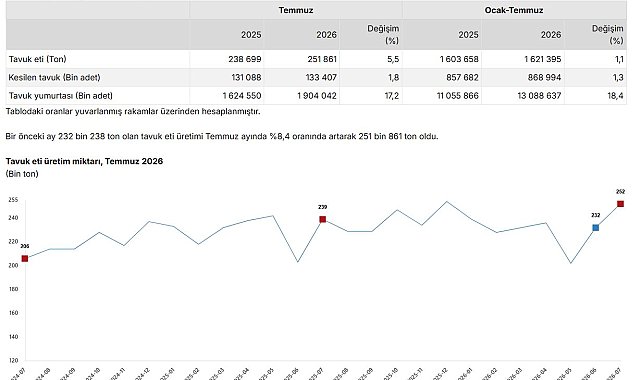This screenshot has width=641, height=380.
Task: Click the change value "1,1"
Action: (619, 59)
